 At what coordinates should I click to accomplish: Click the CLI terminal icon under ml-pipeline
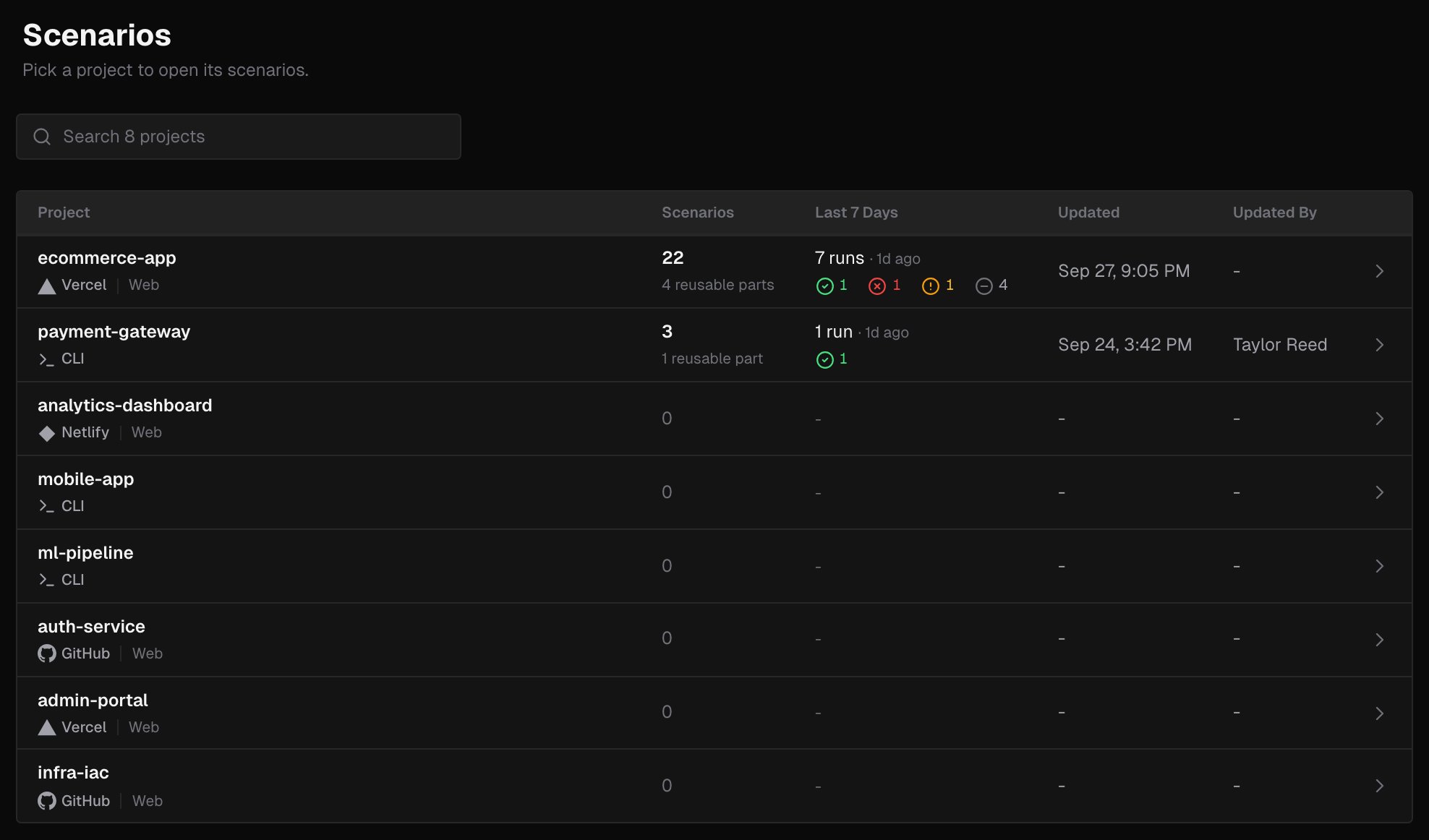46,580
